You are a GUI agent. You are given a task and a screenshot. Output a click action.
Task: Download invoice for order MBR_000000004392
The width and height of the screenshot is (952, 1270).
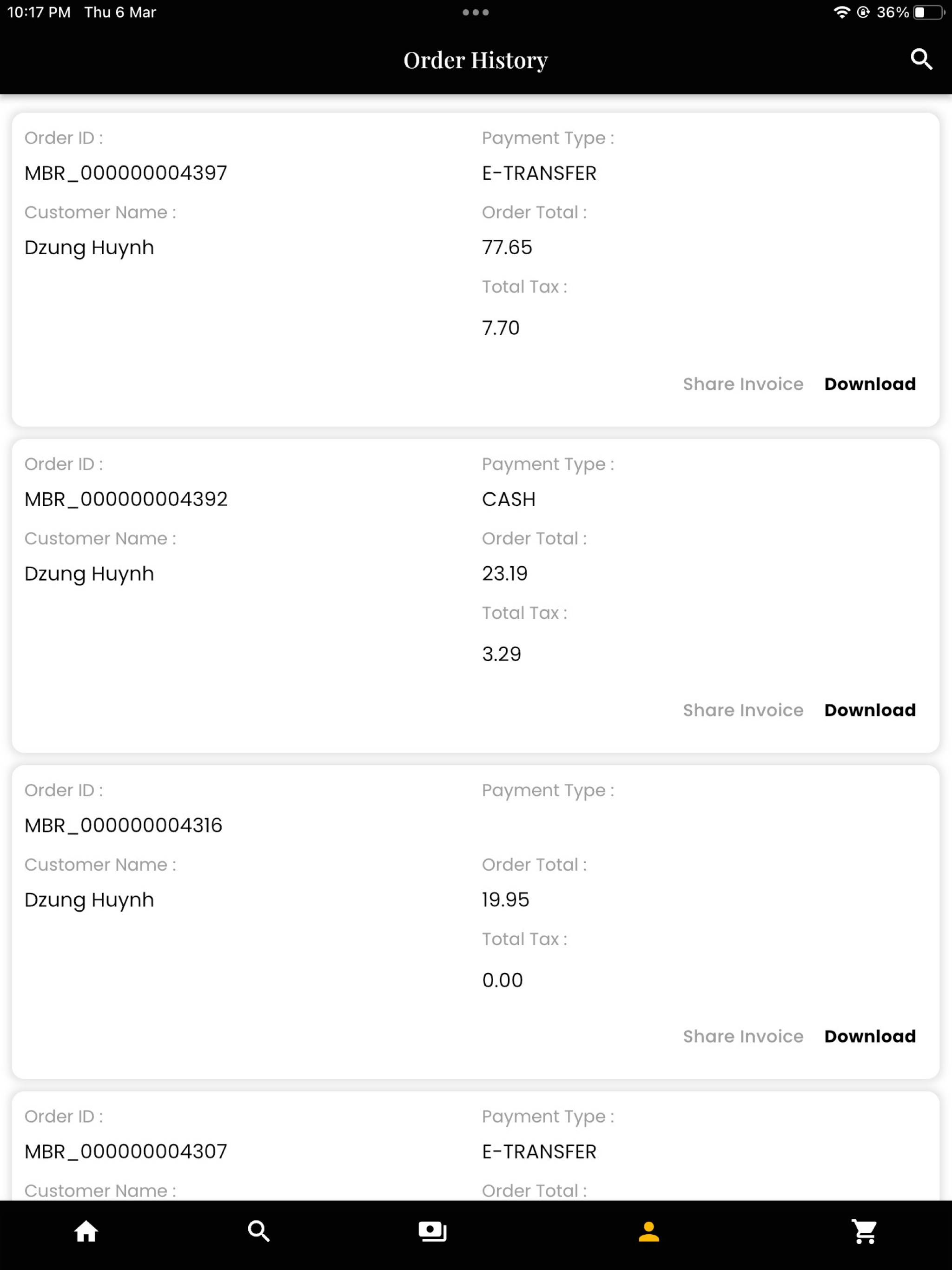[x=870, y=710]
